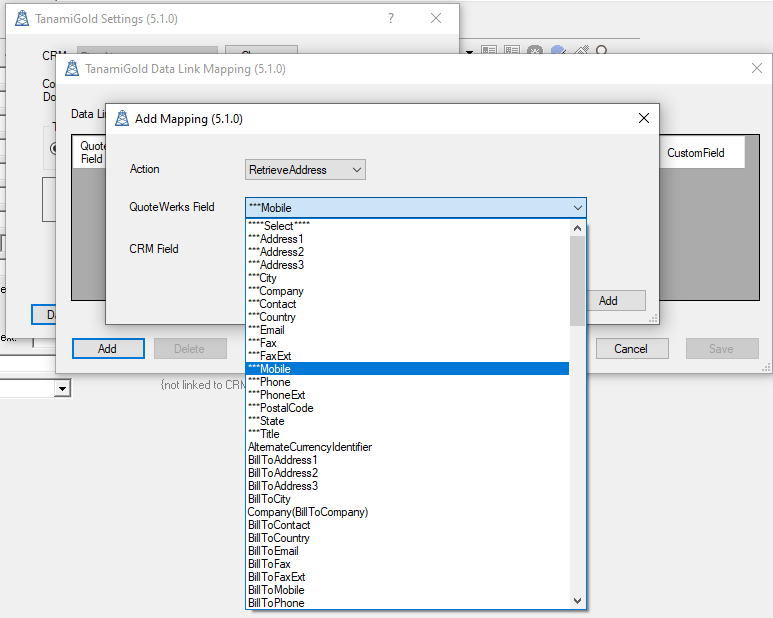Close the Data Link Mapping window
This screenshot has height=618, width=773.
[756, 69]
